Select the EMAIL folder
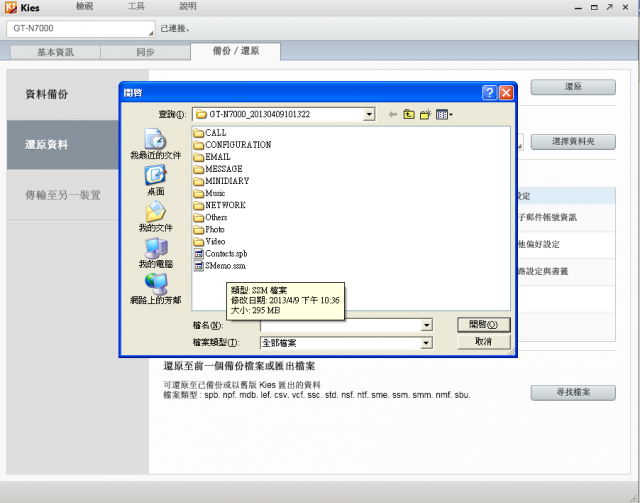 (212, 157)
